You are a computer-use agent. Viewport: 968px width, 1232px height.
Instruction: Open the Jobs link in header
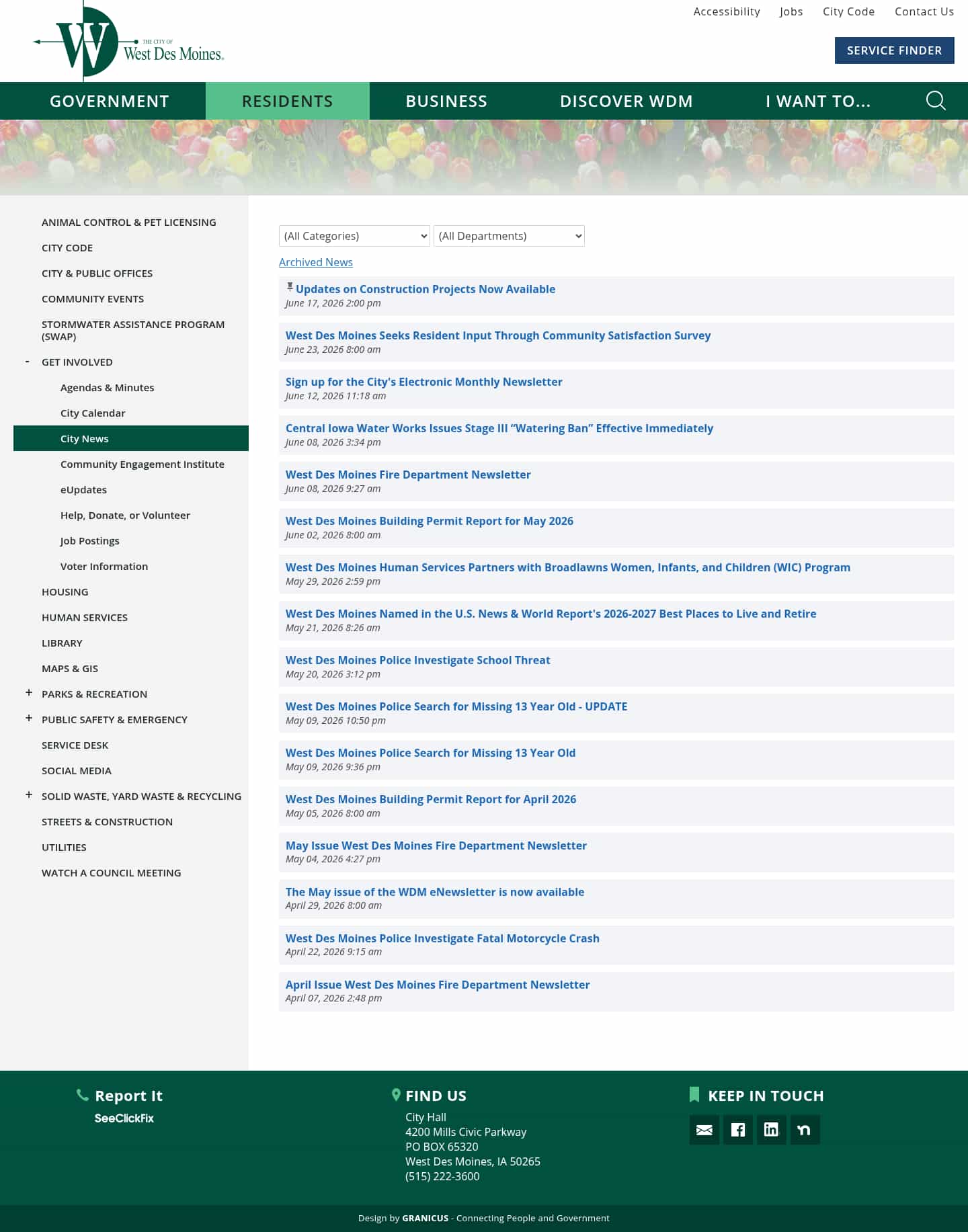pos(791,11)
